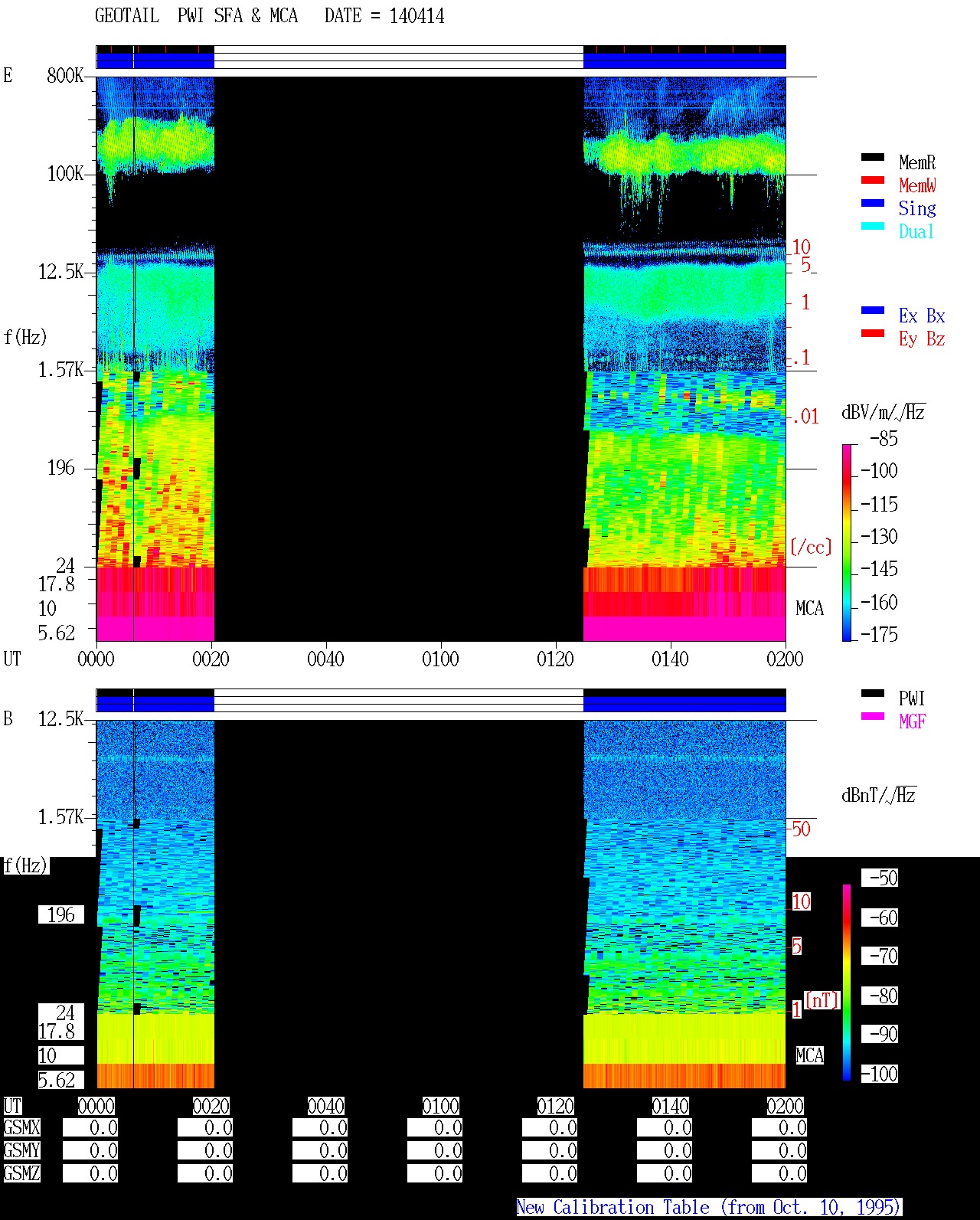Click the New Calibration Table note
The image size is (980, 1220).
pyautogui.click(x=709, y=1208)
